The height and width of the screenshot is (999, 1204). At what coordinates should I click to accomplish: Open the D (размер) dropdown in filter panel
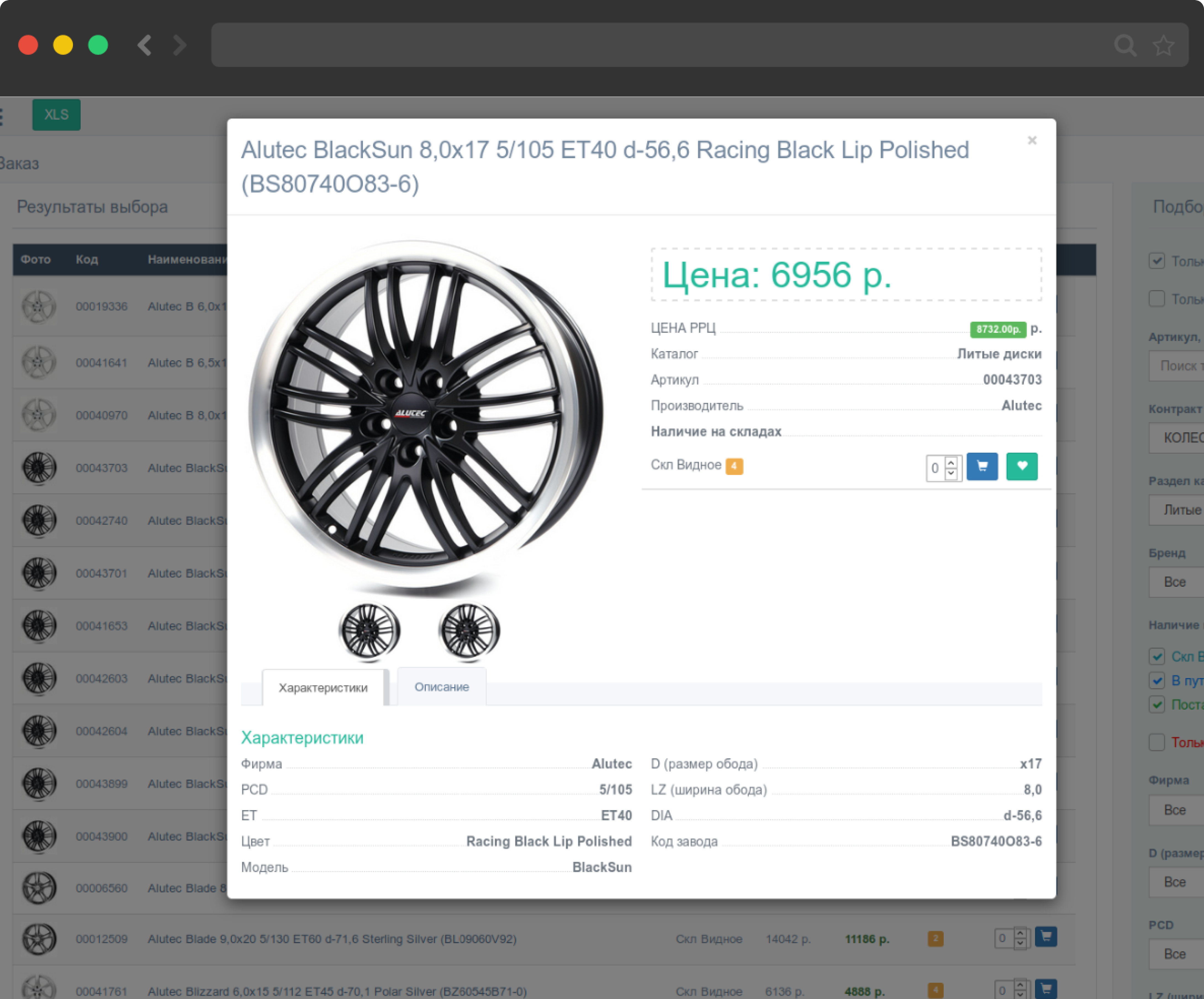click(x=1176, y=882)
